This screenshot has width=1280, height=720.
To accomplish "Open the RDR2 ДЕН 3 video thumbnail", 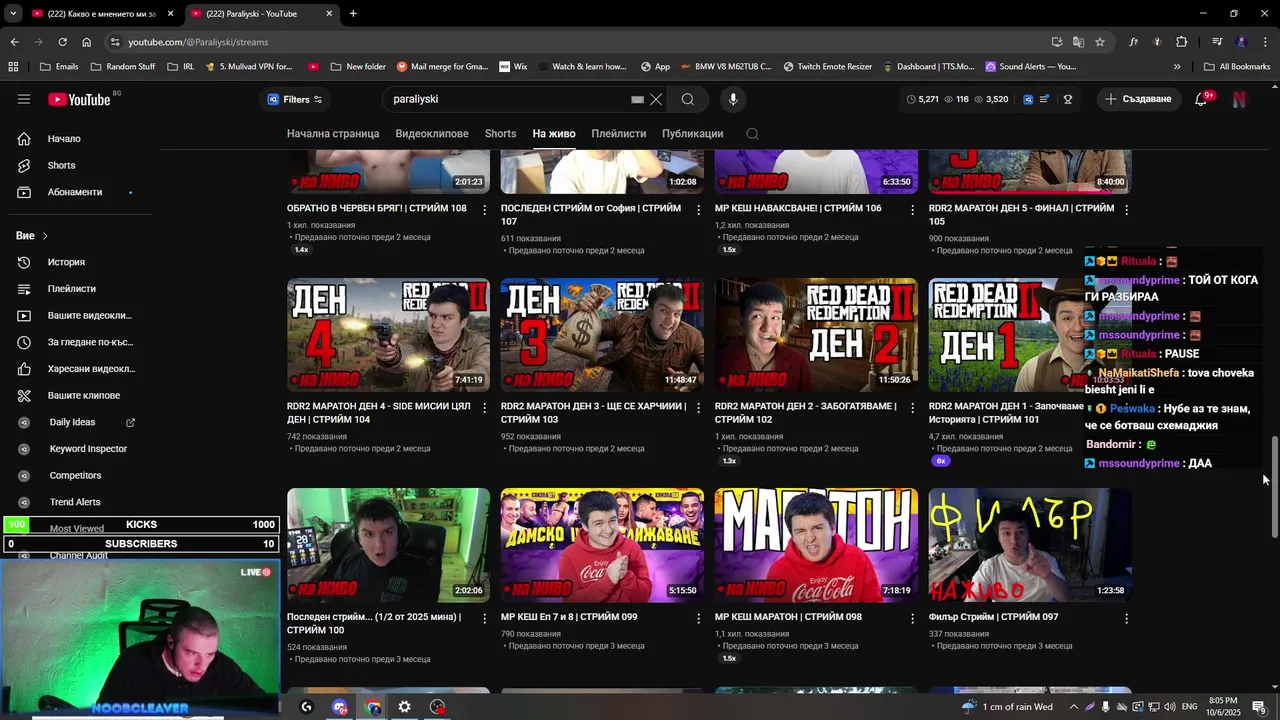I will click(602, 335).
